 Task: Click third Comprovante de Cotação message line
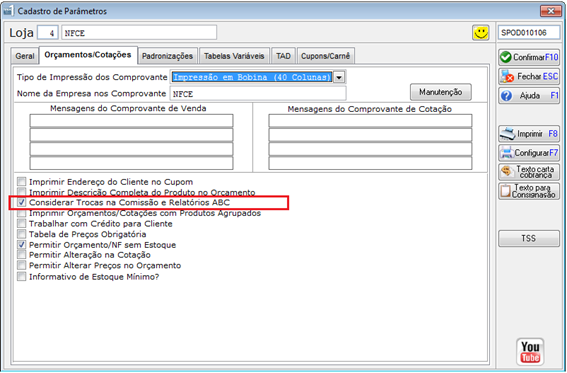click(x=370, y=149)
